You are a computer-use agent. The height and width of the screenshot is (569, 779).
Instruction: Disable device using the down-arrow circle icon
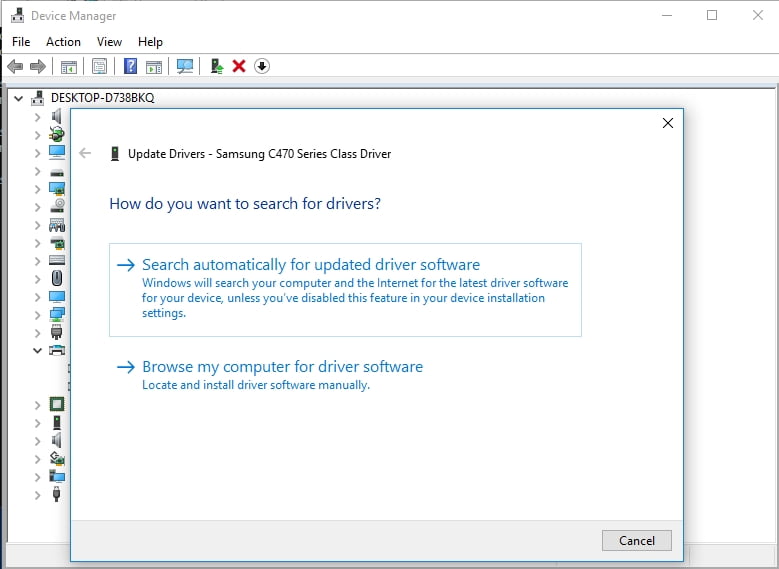click(x=262, y=66)
